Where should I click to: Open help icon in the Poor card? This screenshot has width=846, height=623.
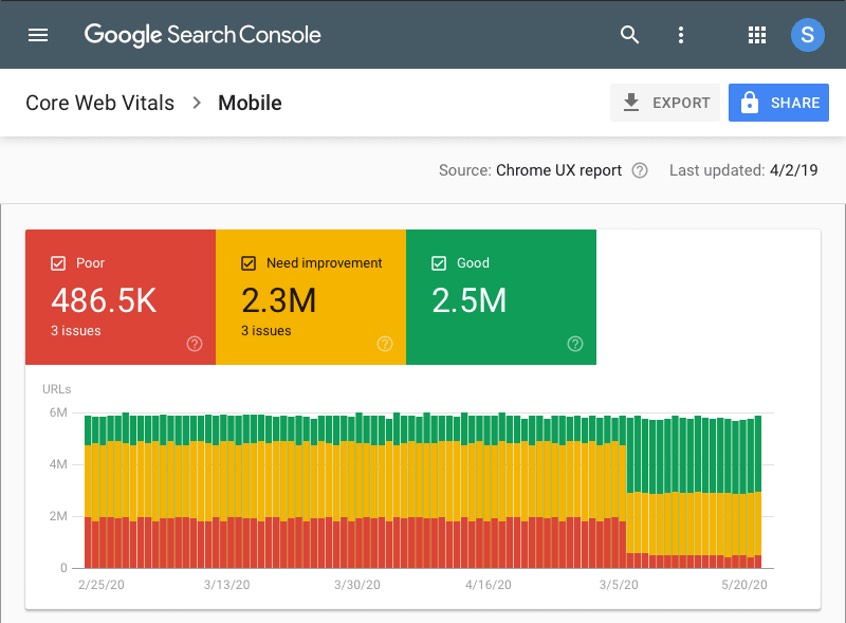pyautogui.click(x=194, y=344)
